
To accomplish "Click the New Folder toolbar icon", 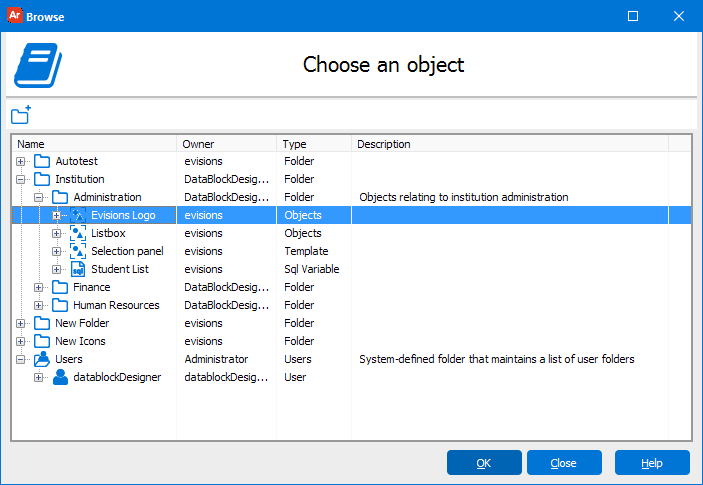I will pyautogui.click(x=21, y=115).
